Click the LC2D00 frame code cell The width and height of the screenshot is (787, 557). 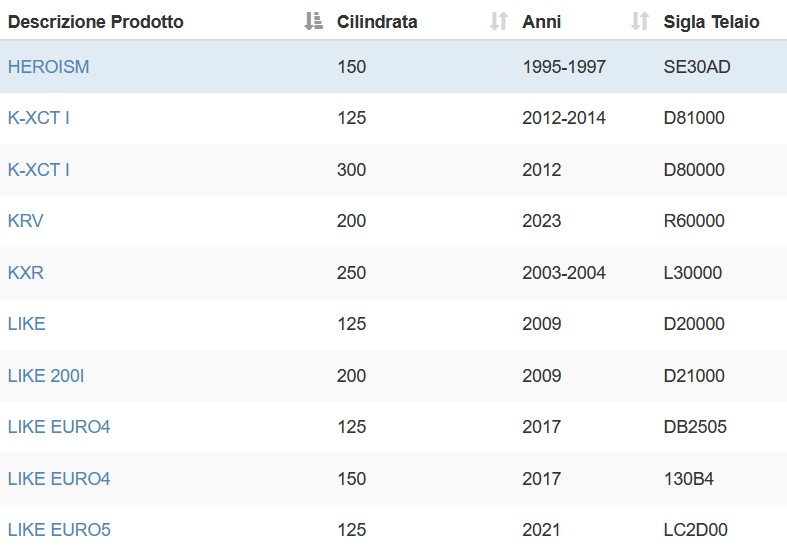(695, 530)
